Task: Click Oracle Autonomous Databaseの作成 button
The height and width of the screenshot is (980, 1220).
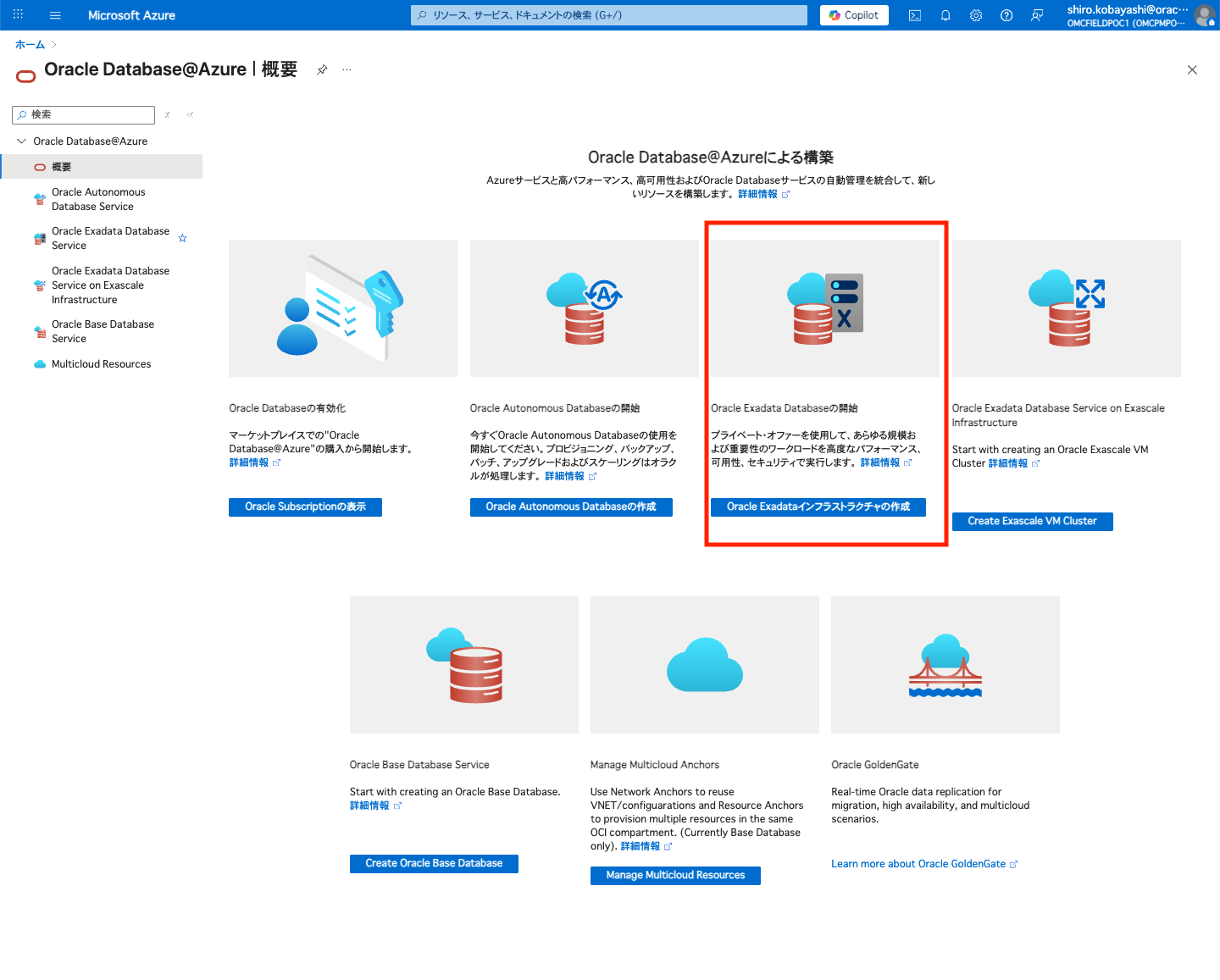Action: click(571, 507)
